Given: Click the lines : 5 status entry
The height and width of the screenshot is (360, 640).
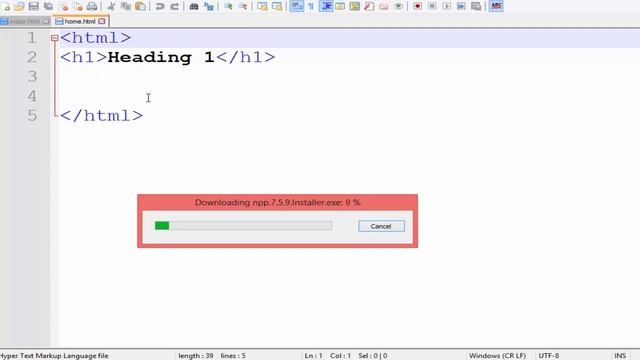Looking at the screenshot, I should click(x=233, y=356).
